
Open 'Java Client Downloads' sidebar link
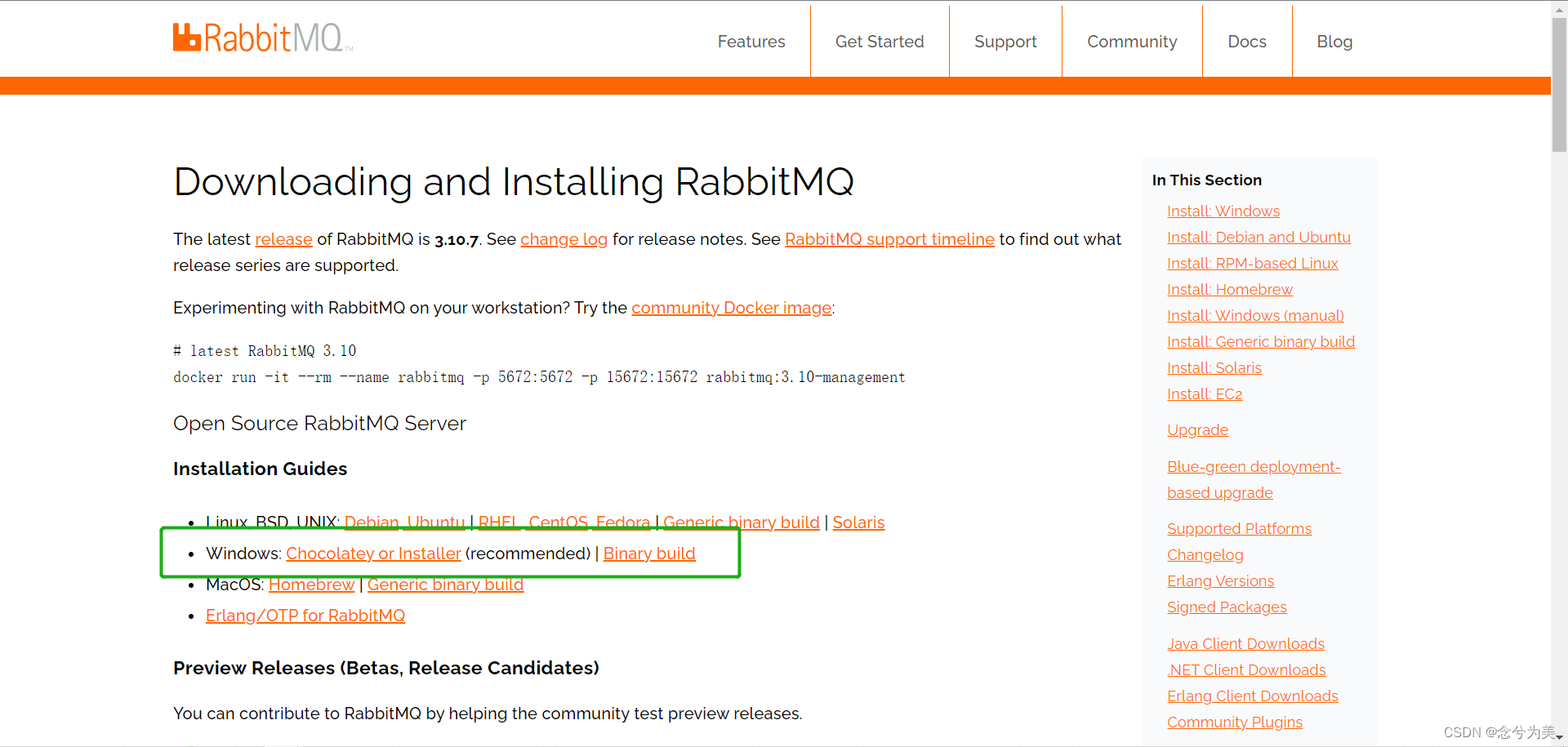(x=1245, y=644)
